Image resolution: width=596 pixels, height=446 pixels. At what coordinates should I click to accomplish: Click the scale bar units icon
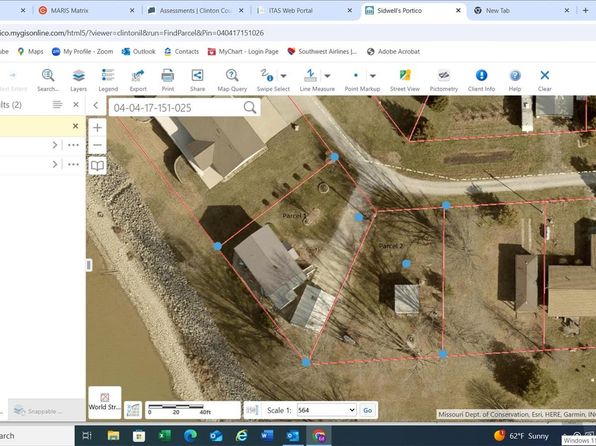click(133, 410)
